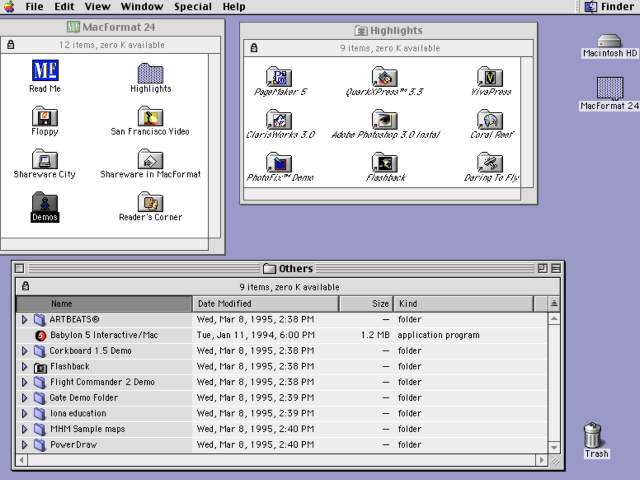Click the Flashback folder icon in Others list
Viewport: 640px width, 480px height.
point(40,367)
